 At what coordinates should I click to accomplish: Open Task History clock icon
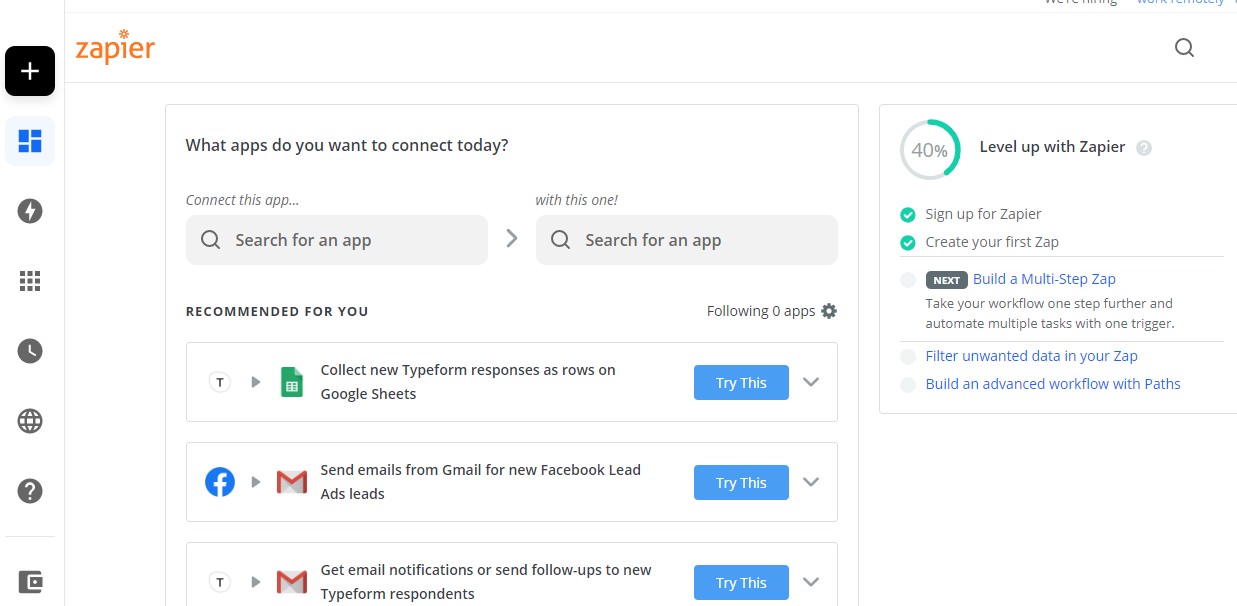30,351
